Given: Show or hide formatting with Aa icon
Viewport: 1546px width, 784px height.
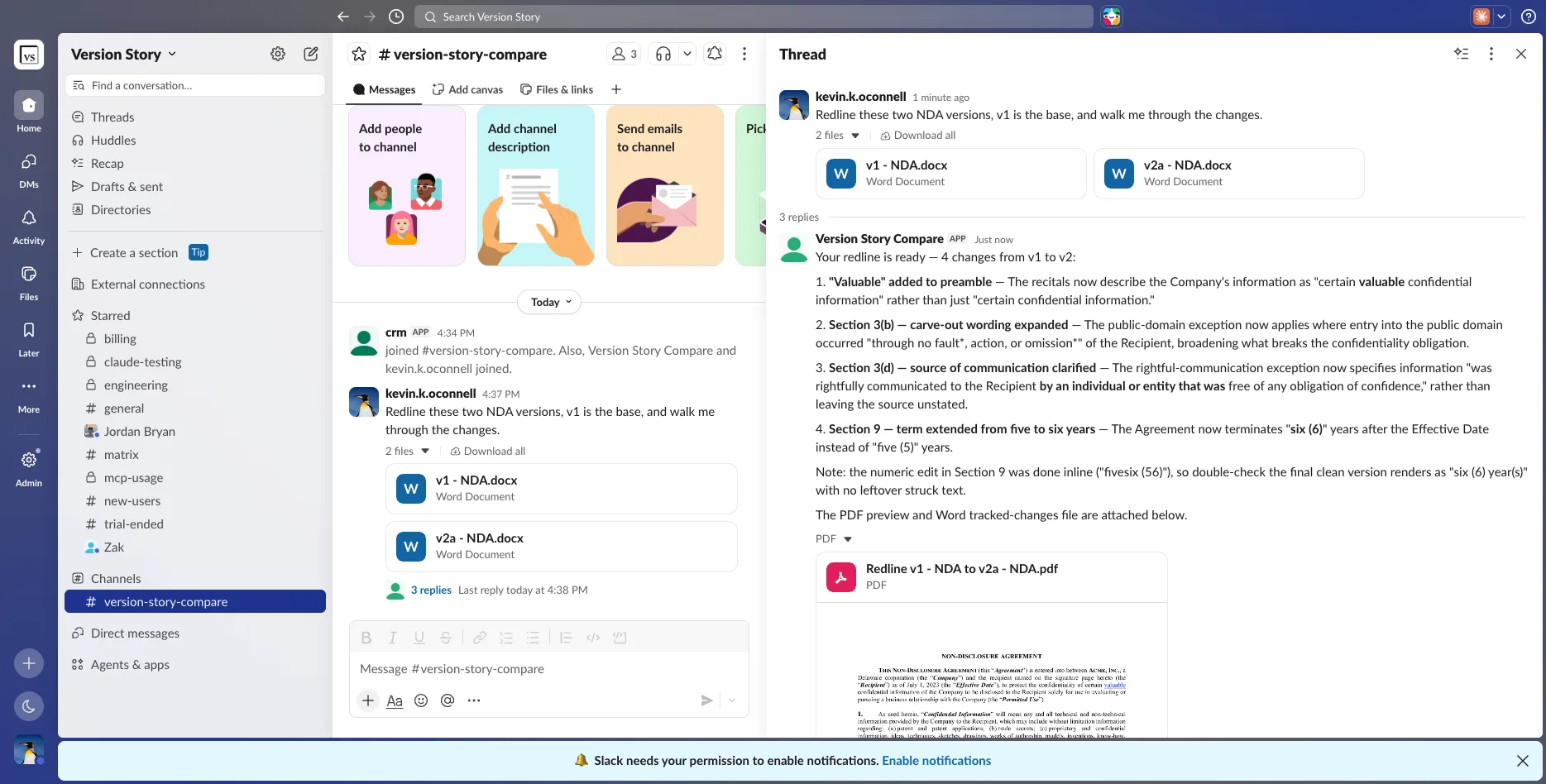Looking at the screenshot, I should [x=395, y=700].
